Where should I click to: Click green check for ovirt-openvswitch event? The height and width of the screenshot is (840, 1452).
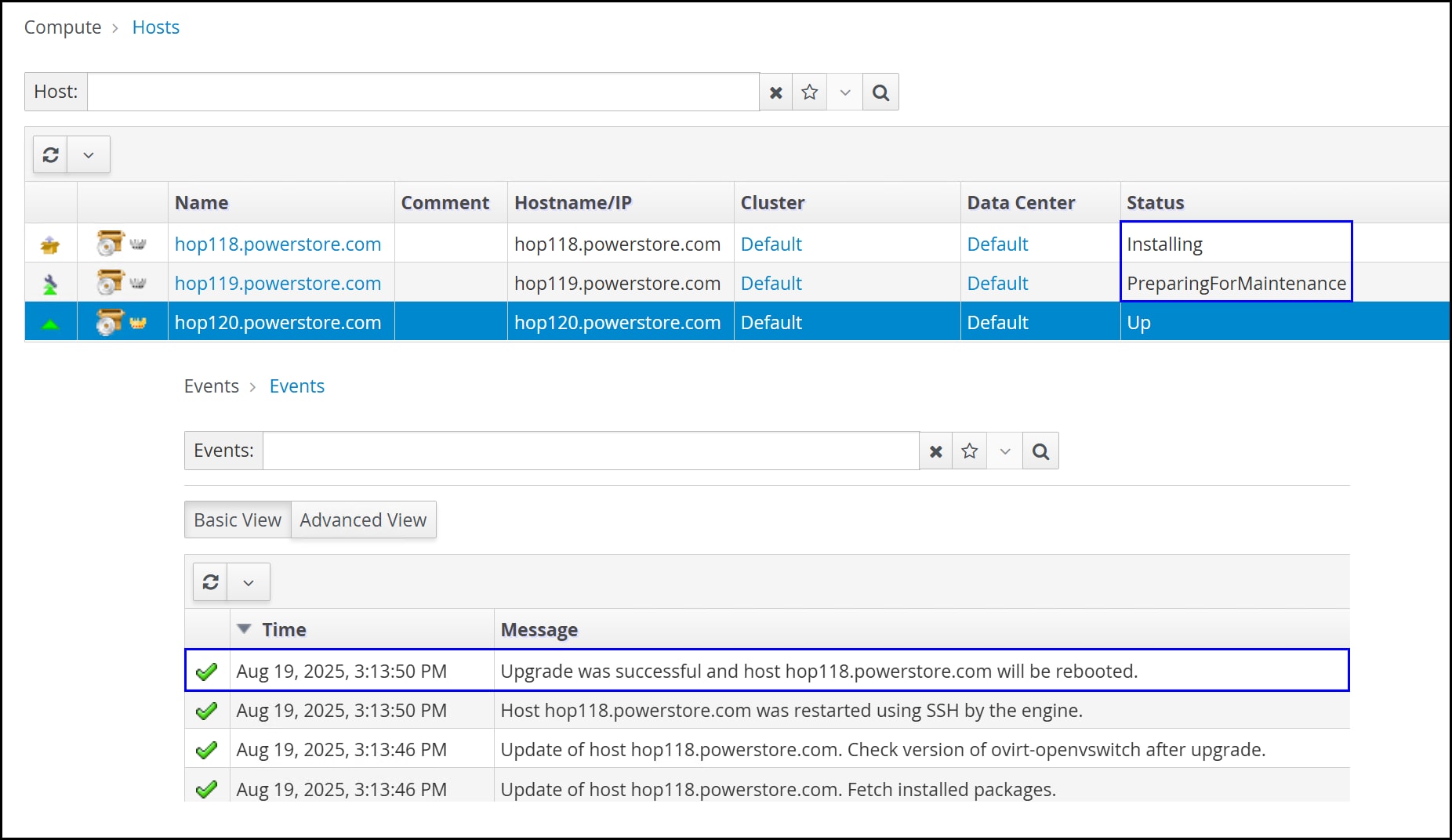206,750
